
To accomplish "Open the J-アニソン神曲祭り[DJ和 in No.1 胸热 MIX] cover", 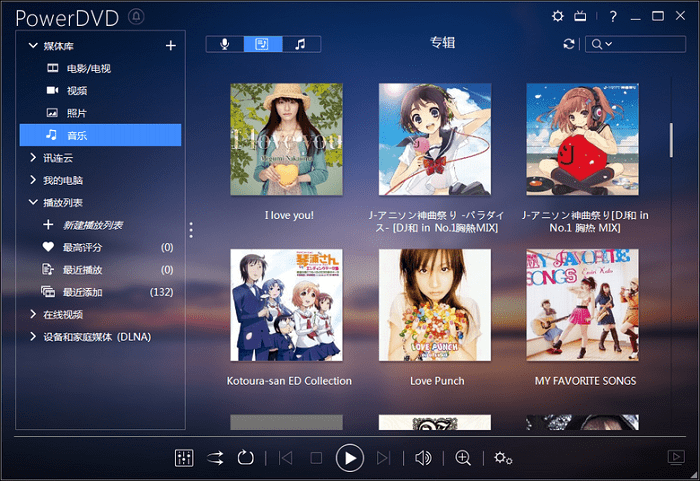I will tap(583, 139).
